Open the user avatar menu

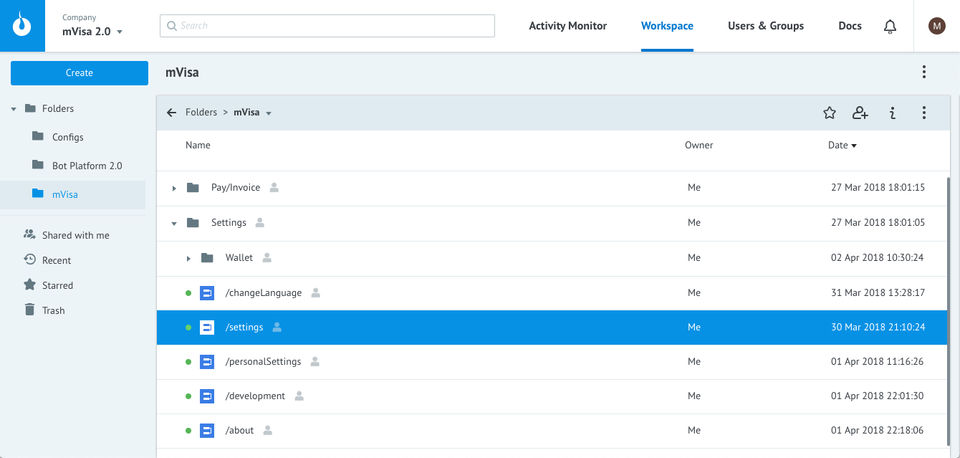(x=937, y=26)
